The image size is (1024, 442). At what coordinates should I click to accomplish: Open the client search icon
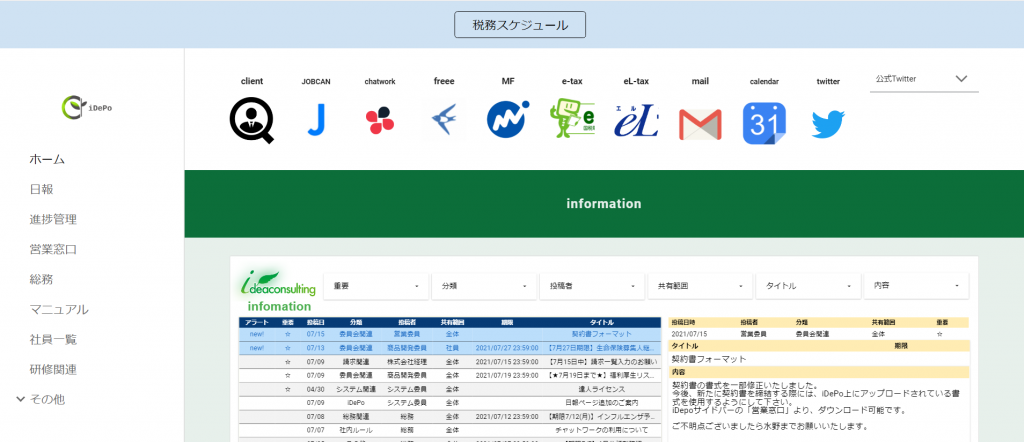coord(251,121)
